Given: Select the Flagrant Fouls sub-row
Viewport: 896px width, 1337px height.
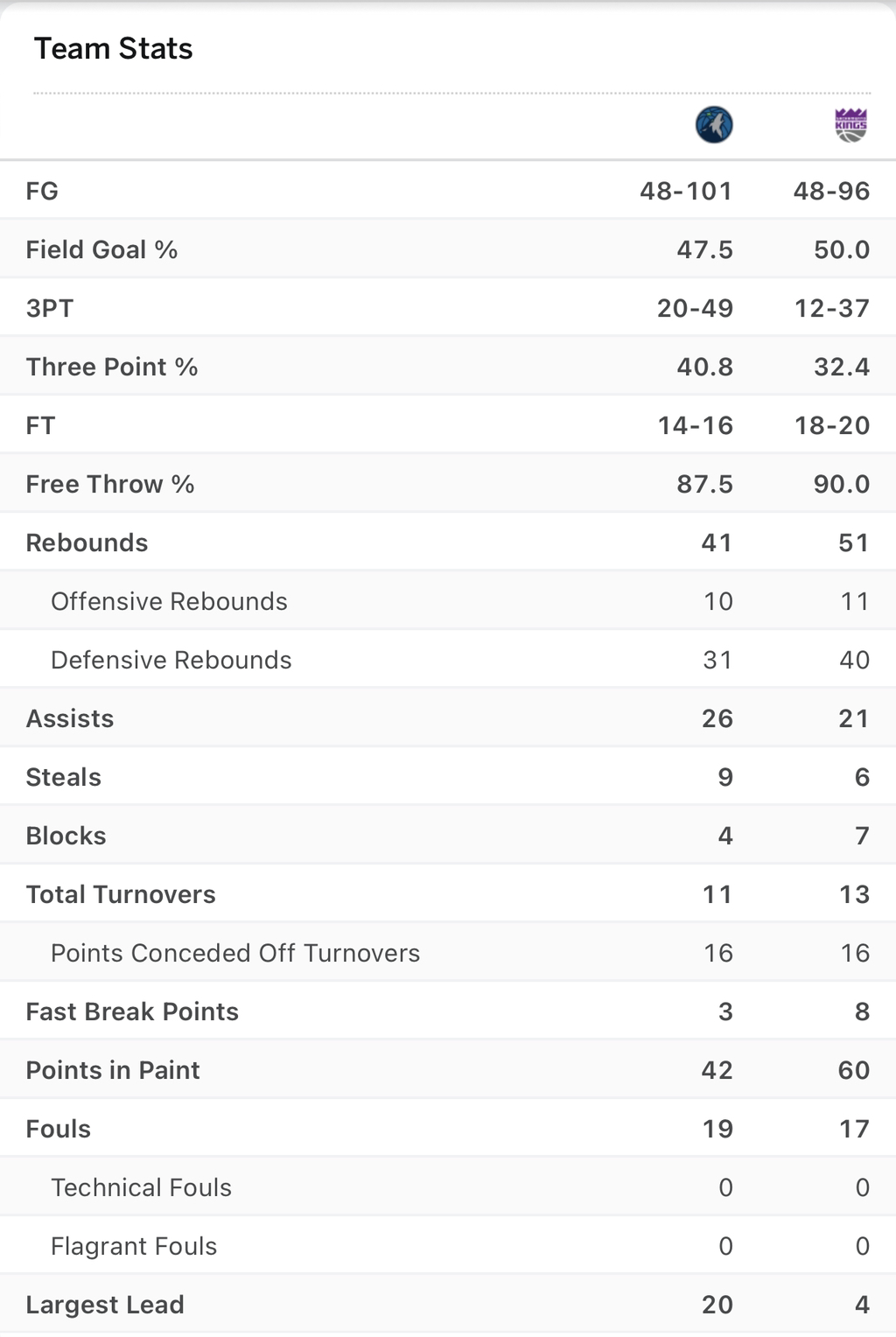Looking at the screenshot, I should tap(448, 1246).
